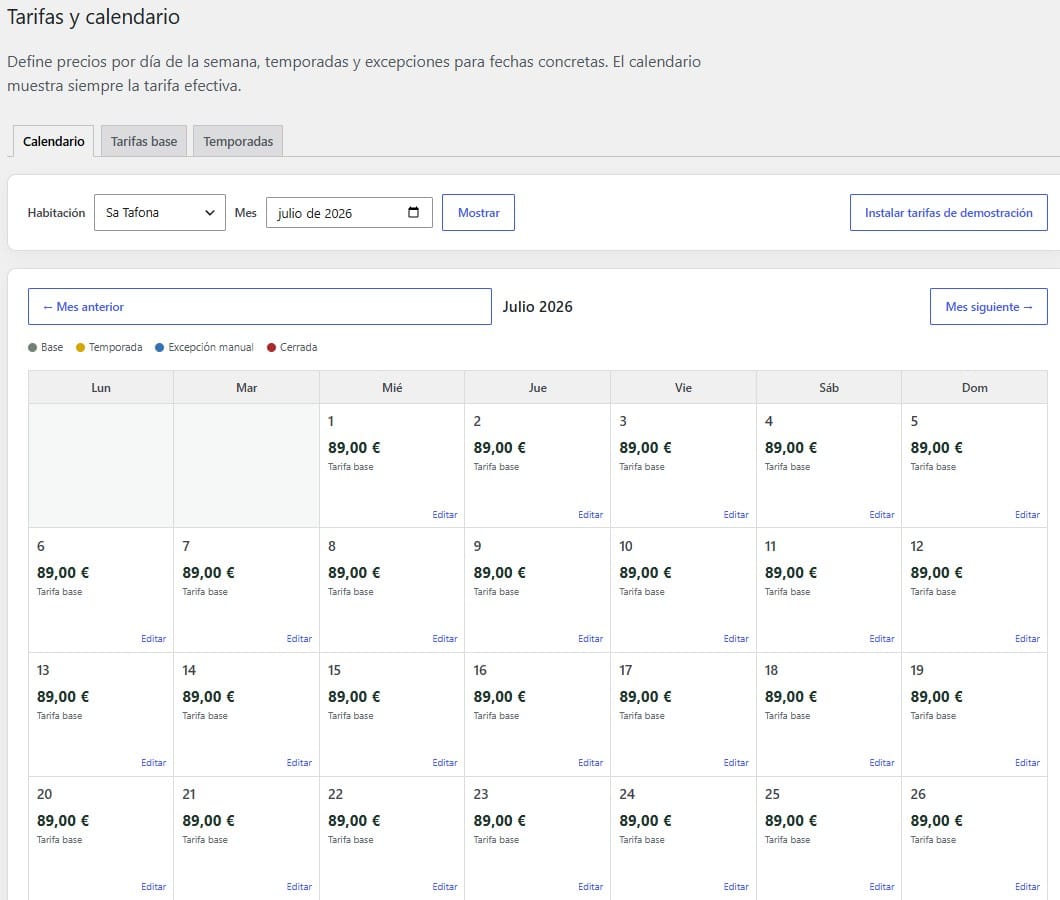Open the Tarifas base tab

144,141
